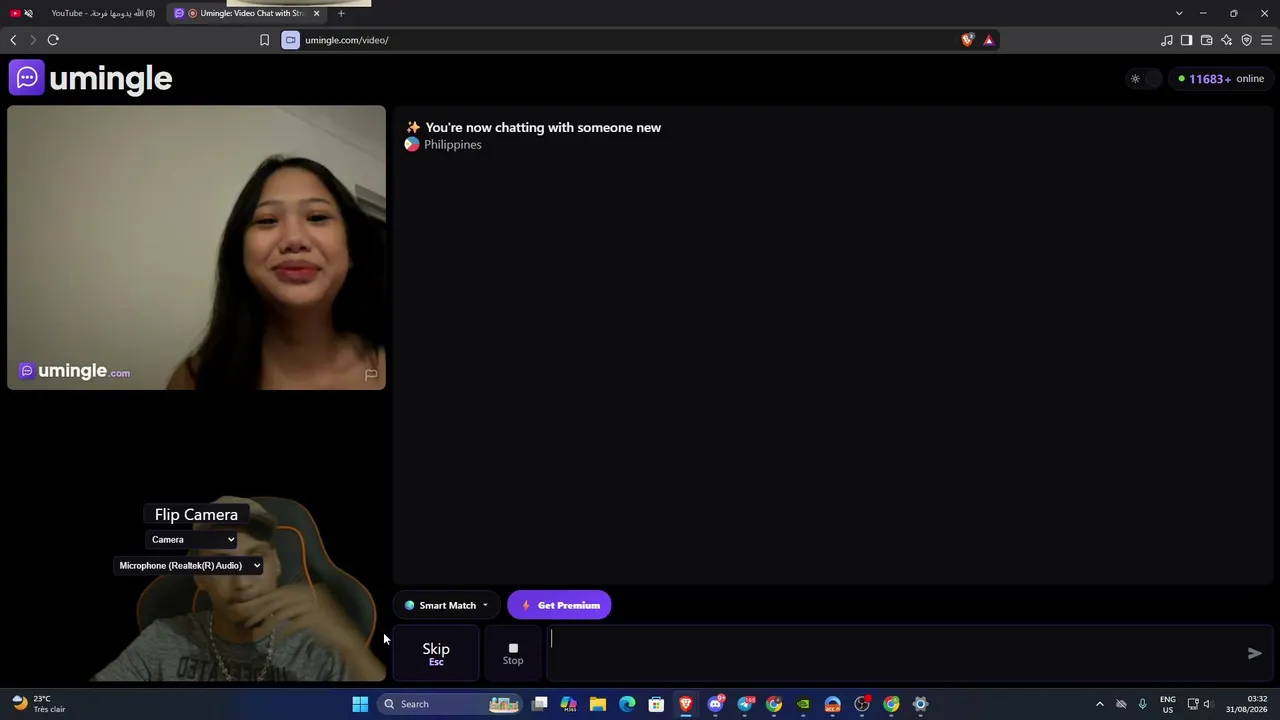1280x720 pixels.
Task: Click the taskbar Search box
Action: tap(451, 704)
